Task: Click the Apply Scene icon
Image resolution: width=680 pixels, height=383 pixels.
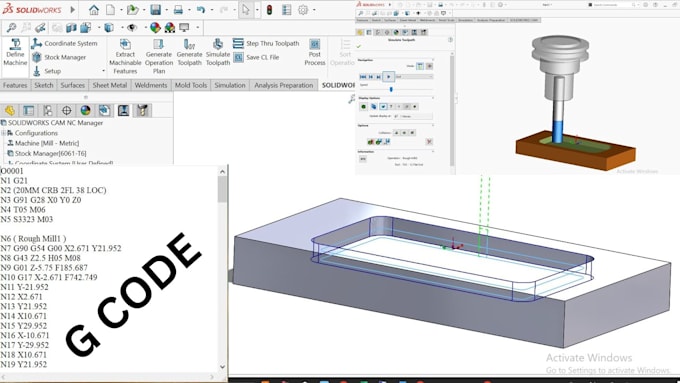Action: pos(170,28)
